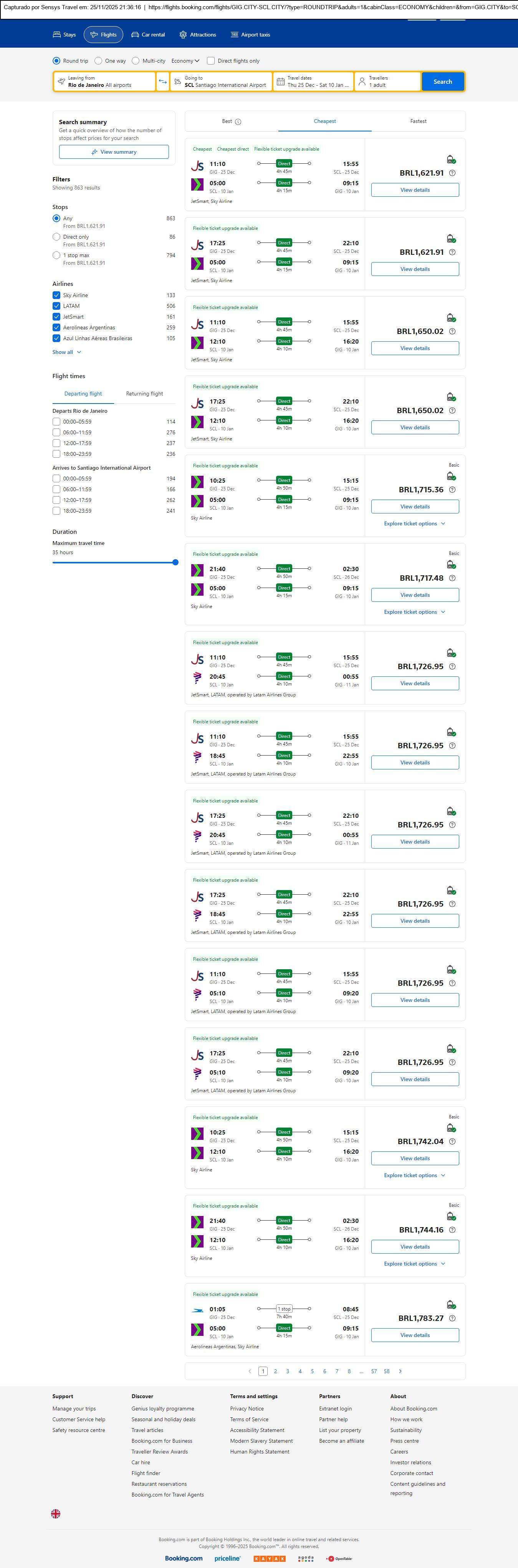Click the maximum travel time slider handle
Viewport: 518px width, 1568px height.
(175, 562)
